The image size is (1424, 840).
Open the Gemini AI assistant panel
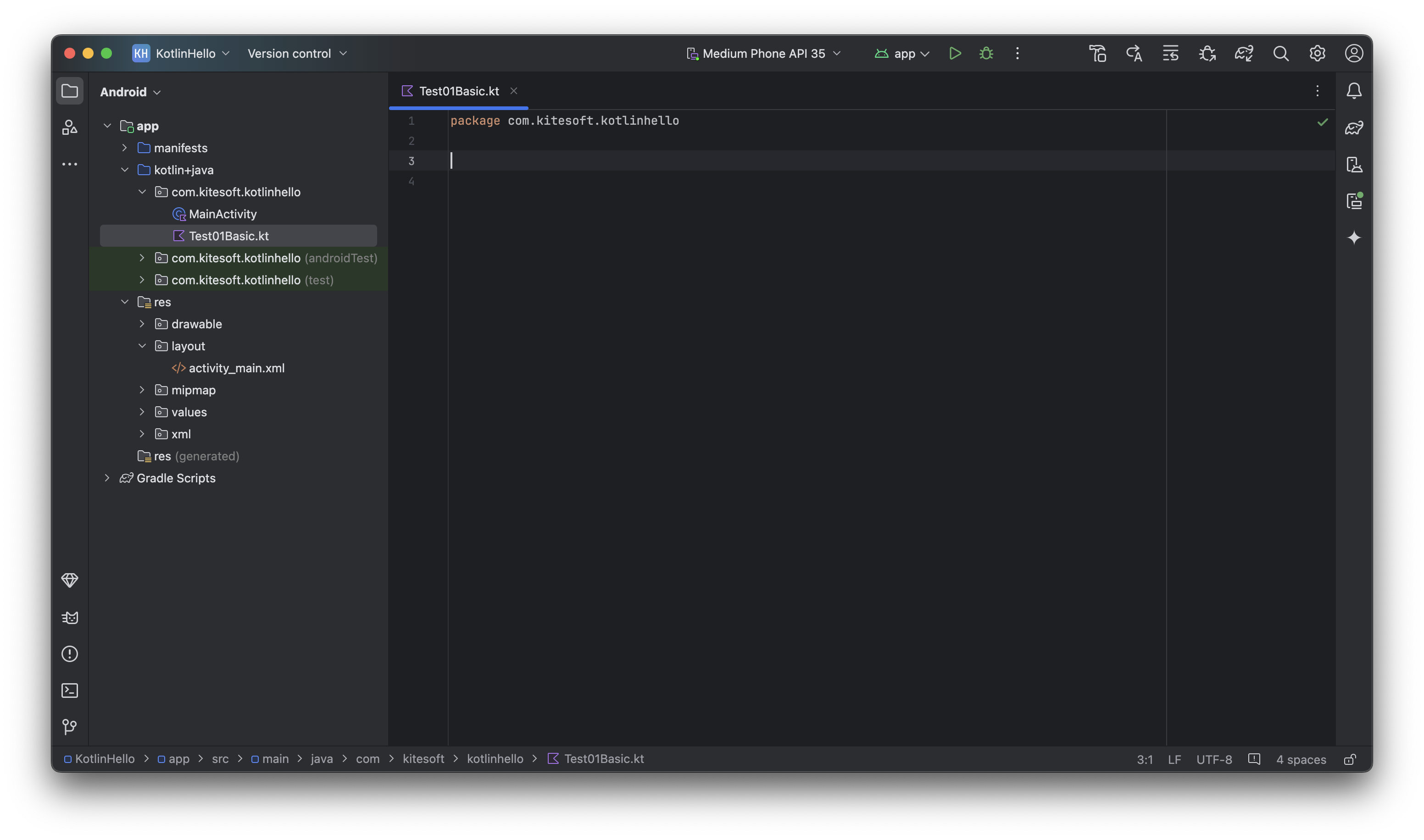1354,238
